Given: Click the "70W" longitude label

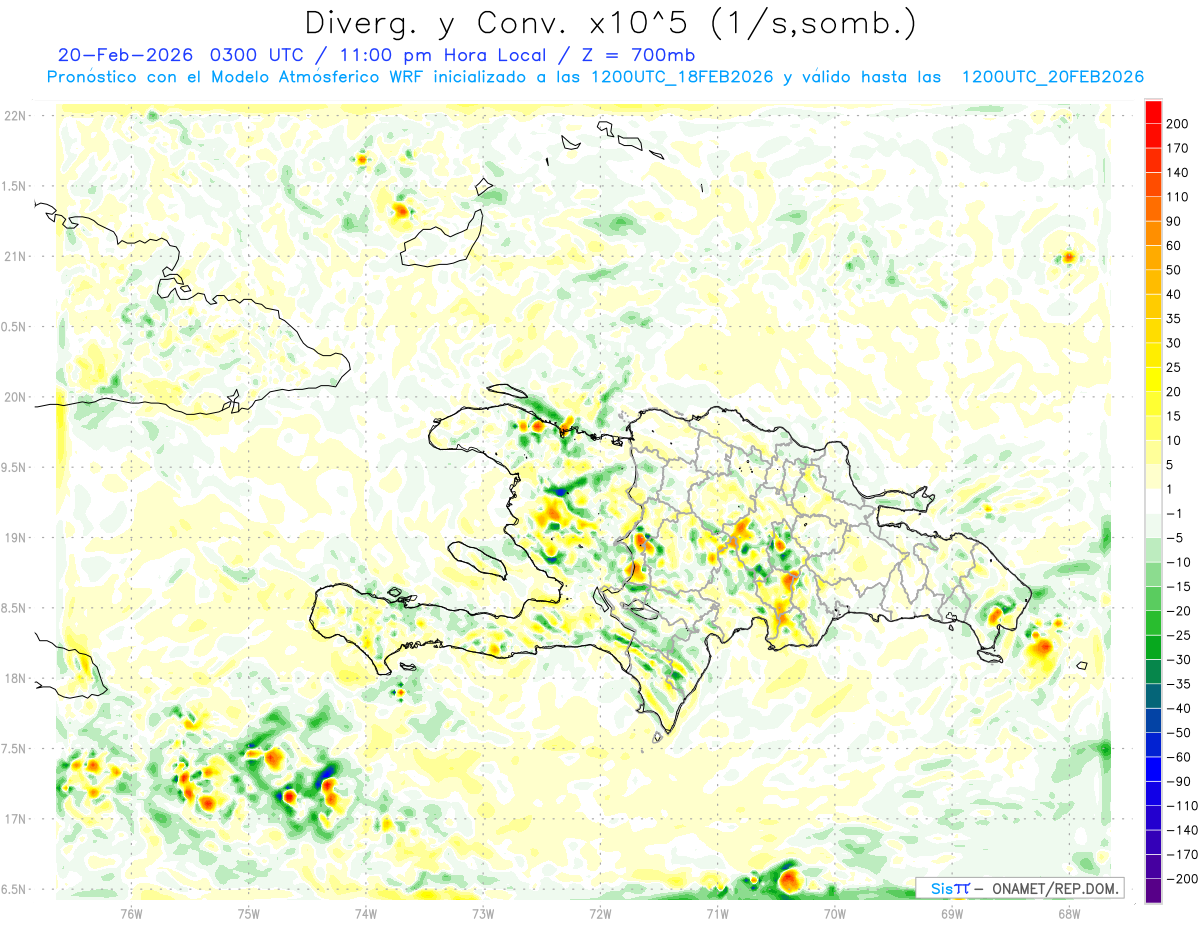Looking at the screenshot, I should click(x=835, y=913).
